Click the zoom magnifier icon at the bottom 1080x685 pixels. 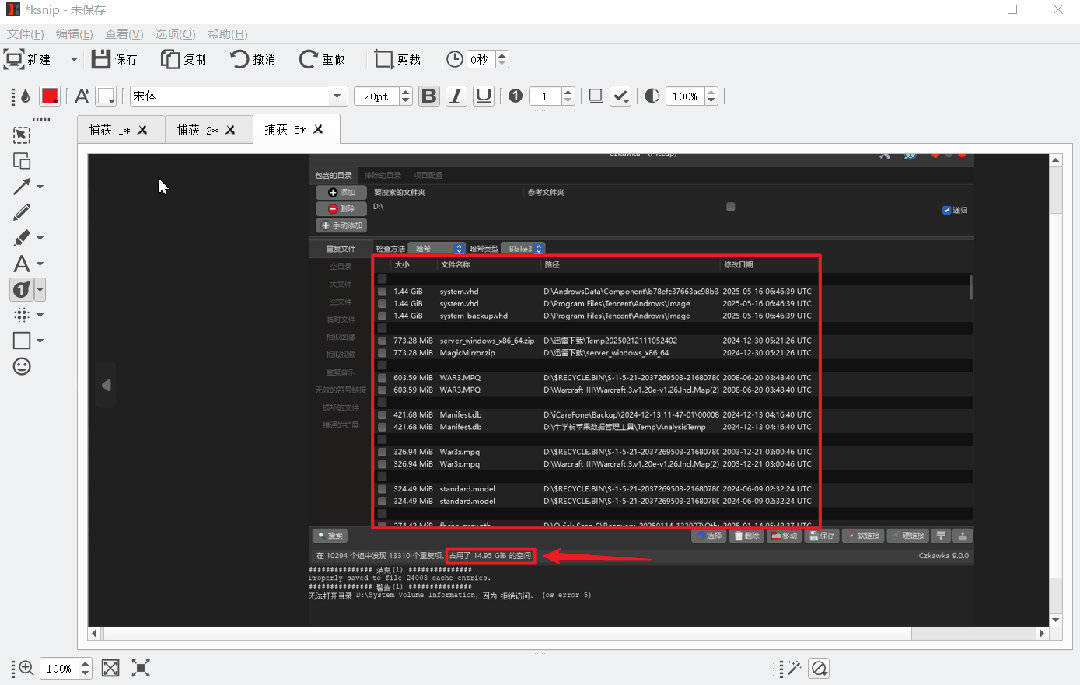(26, 668)
